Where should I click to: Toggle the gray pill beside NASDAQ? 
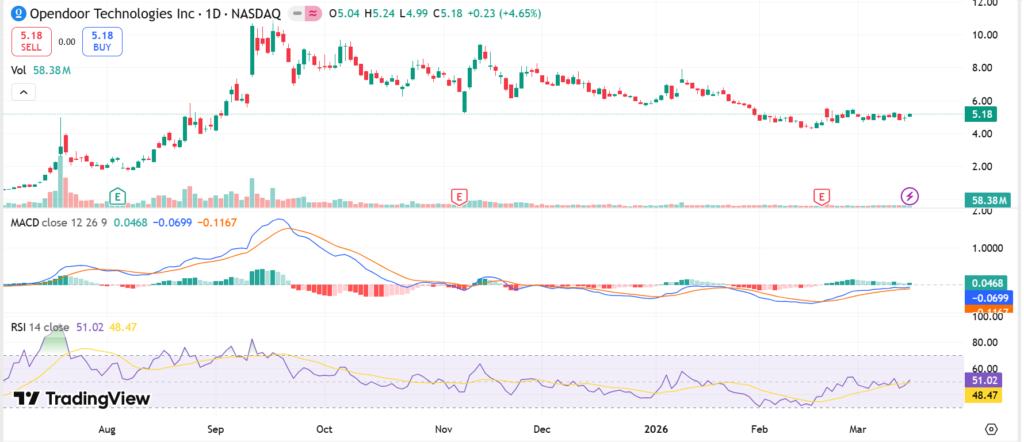coord(296,15)
